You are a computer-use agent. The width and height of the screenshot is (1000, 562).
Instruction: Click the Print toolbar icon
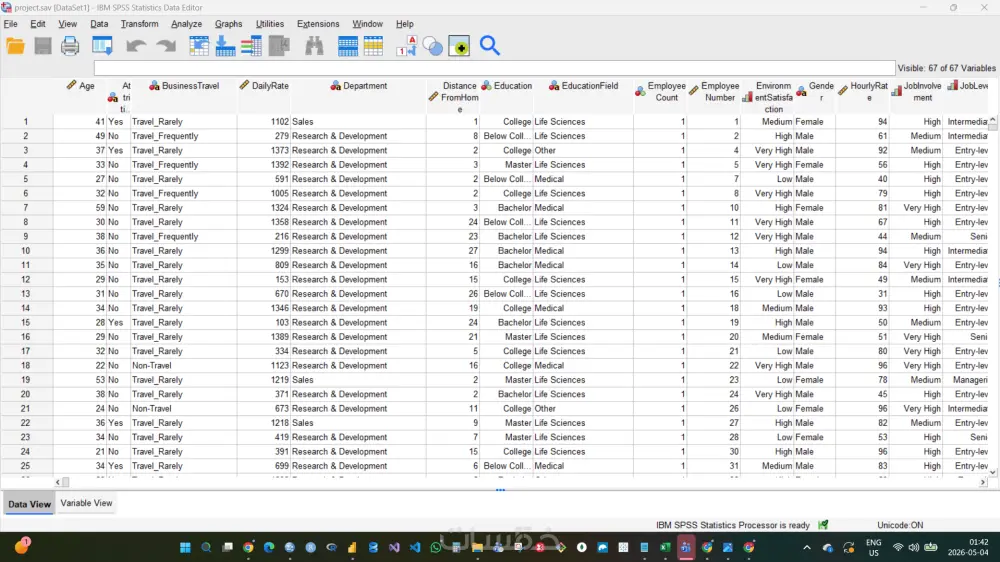click(70, 46)
